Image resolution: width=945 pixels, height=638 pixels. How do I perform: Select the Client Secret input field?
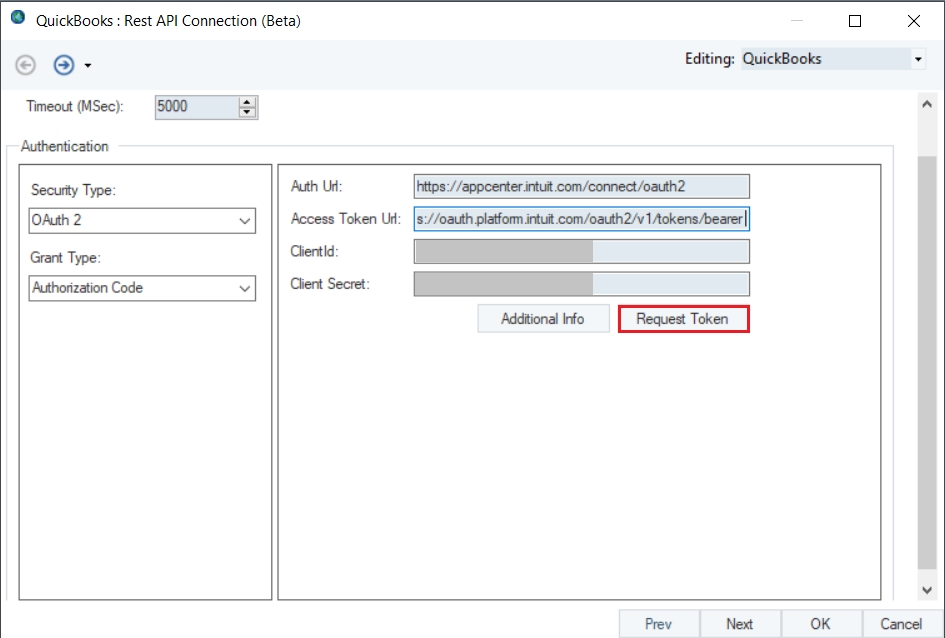tap(582, 284)
